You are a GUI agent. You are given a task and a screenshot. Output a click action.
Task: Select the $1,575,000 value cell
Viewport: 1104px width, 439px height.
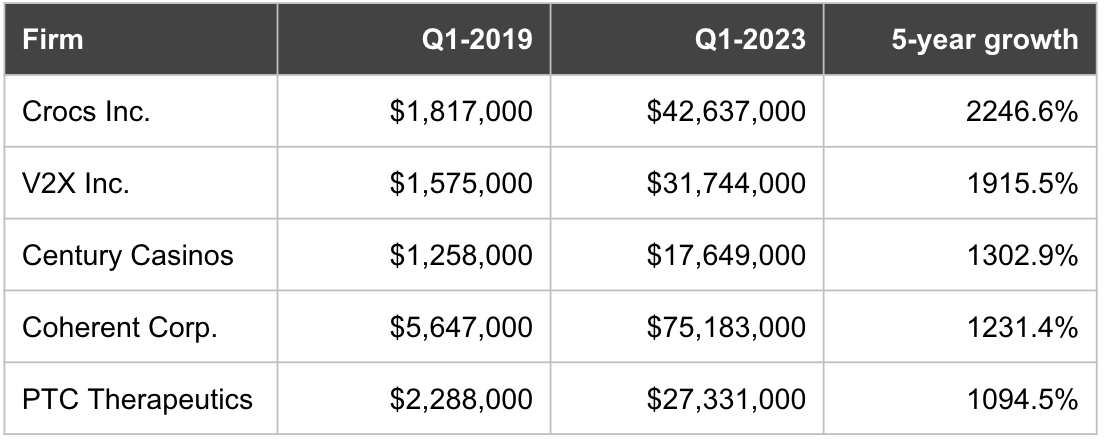[x=461, y=183]
